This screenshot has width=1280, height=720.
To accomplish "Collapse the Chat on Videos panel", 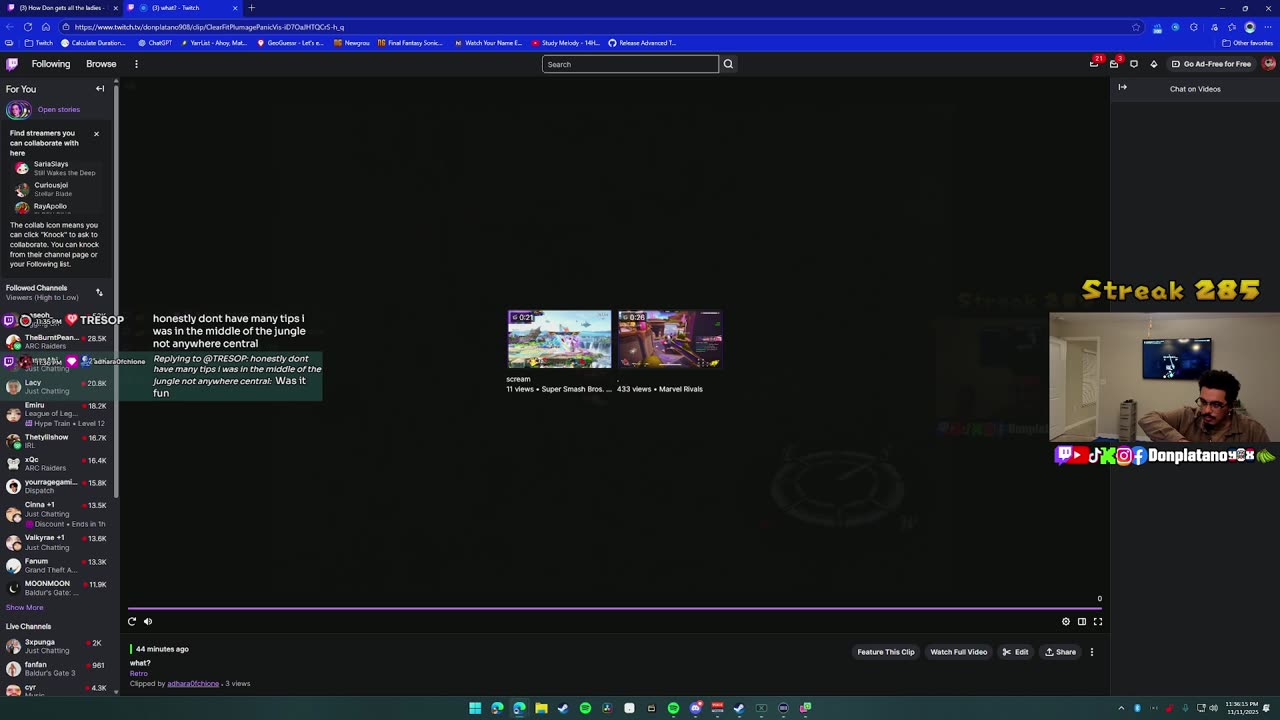I will point(1122,88).
